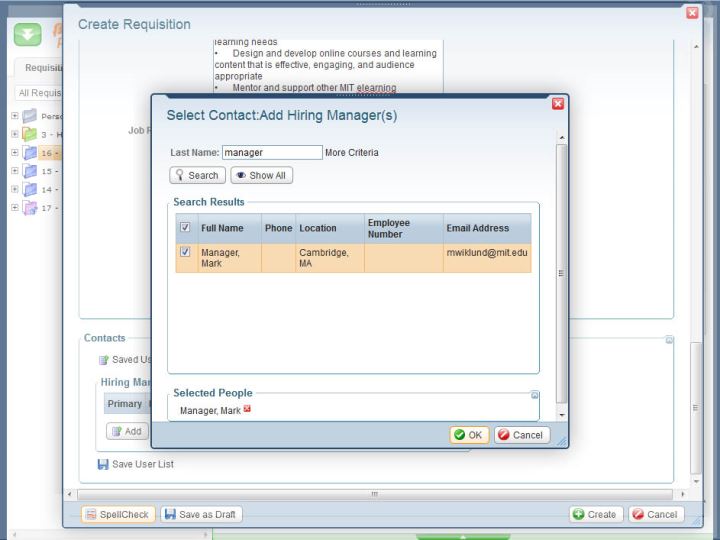Screen dimensions: 720x540
Task: Click the Last Name input field
Action: tap(271, 153)
